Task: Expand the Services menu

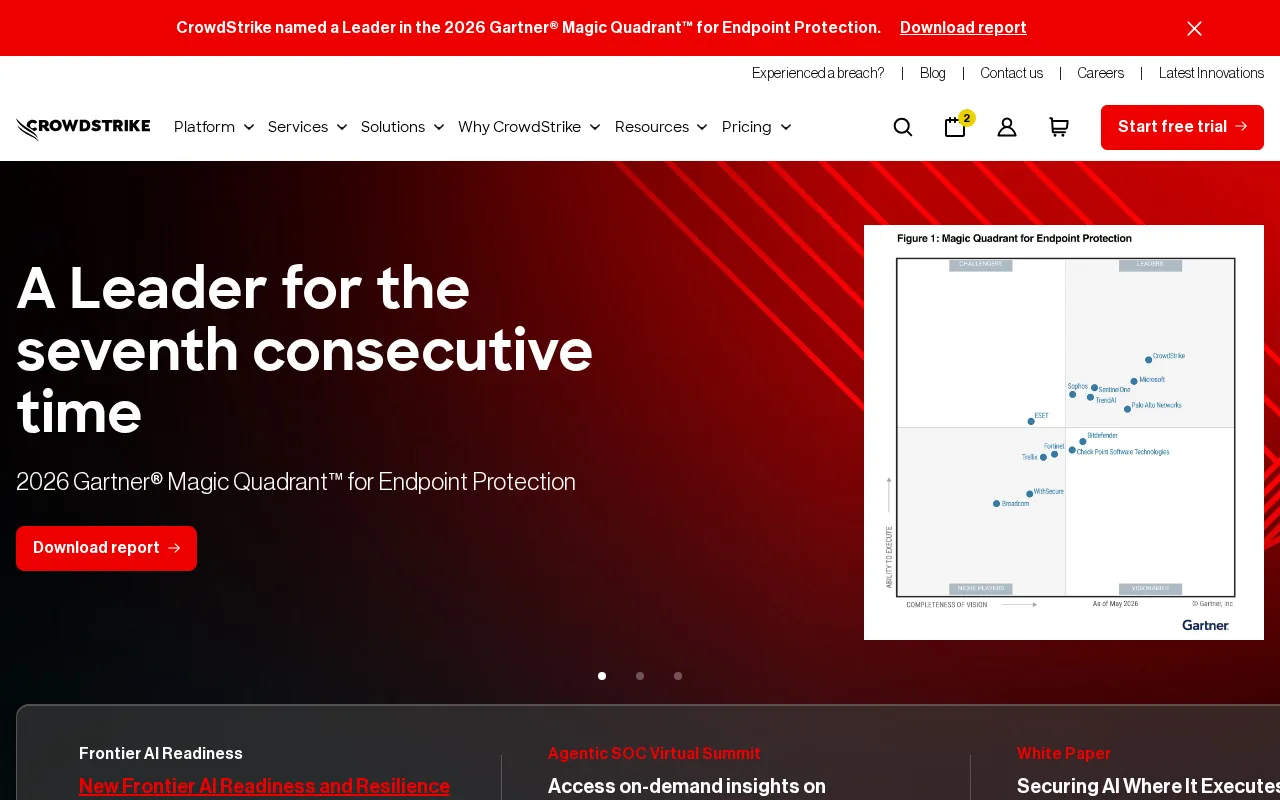Action: click(x=307, y=127)
